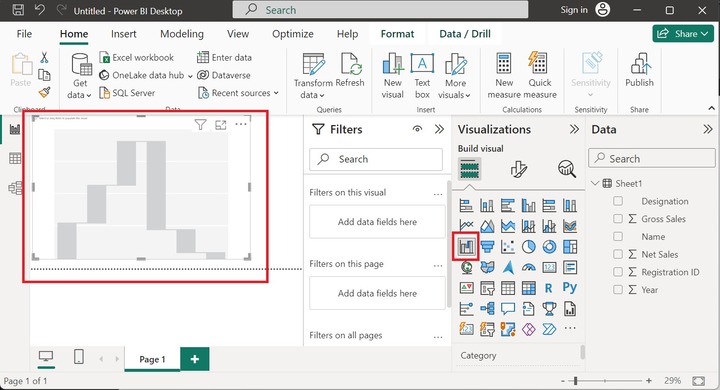Select the Ribbon chart visualization

[x=570, y=226]
